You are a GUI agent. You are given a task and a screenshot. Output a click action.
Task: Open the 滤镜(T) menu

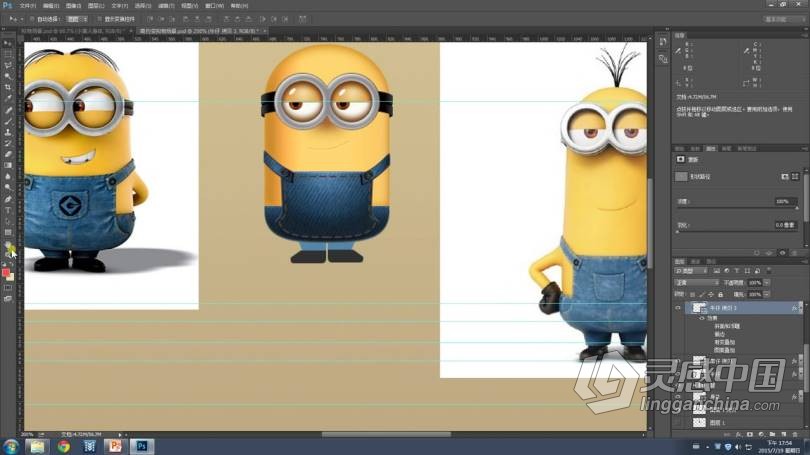pyautogui.click(x=166, y=6)
